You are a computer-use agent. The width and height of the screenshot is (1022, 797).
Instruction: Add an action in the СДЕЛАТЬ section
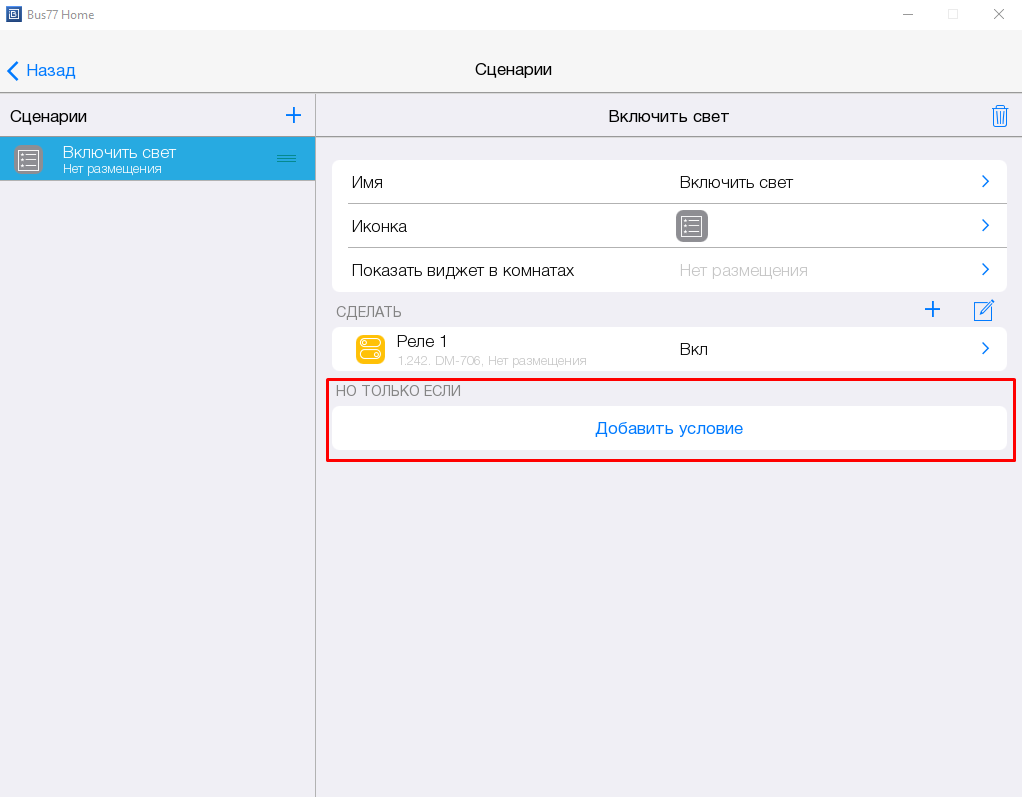[x=932, y=310]
